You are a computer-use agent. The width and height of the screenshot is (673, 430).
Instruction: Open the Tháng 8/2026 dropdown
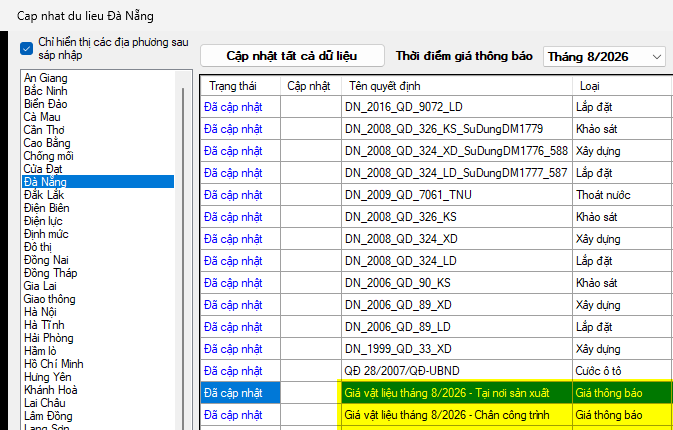[604, 57]
